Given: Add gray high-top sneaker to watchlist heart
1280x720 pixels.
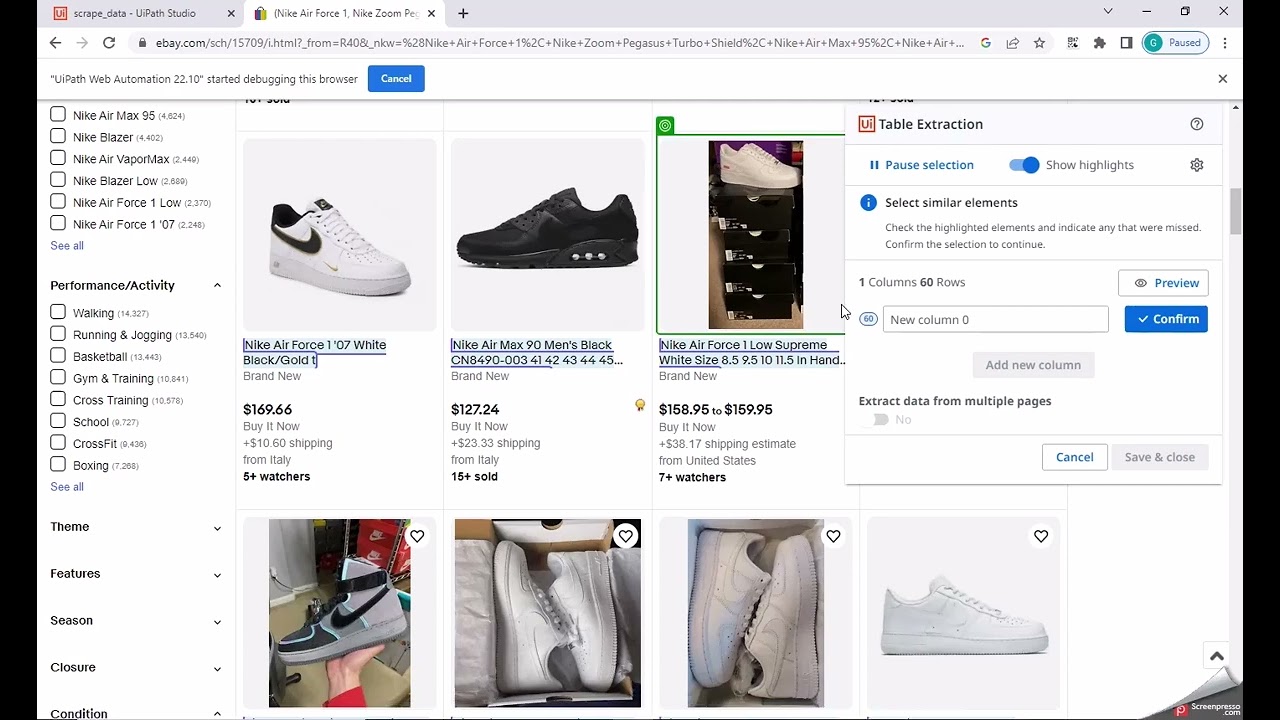Looking at the screenshot, I should pyautogui.click(x=417, y=536).
